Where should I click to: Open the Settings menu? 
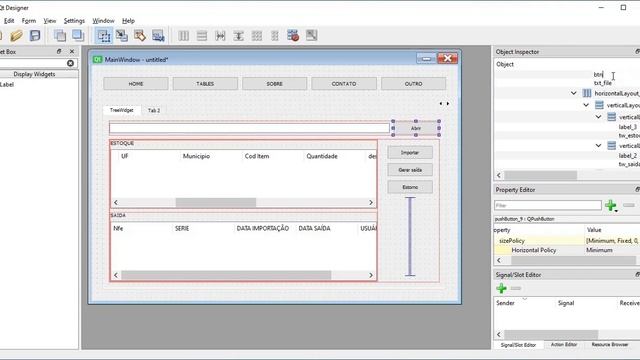[74, 20]
